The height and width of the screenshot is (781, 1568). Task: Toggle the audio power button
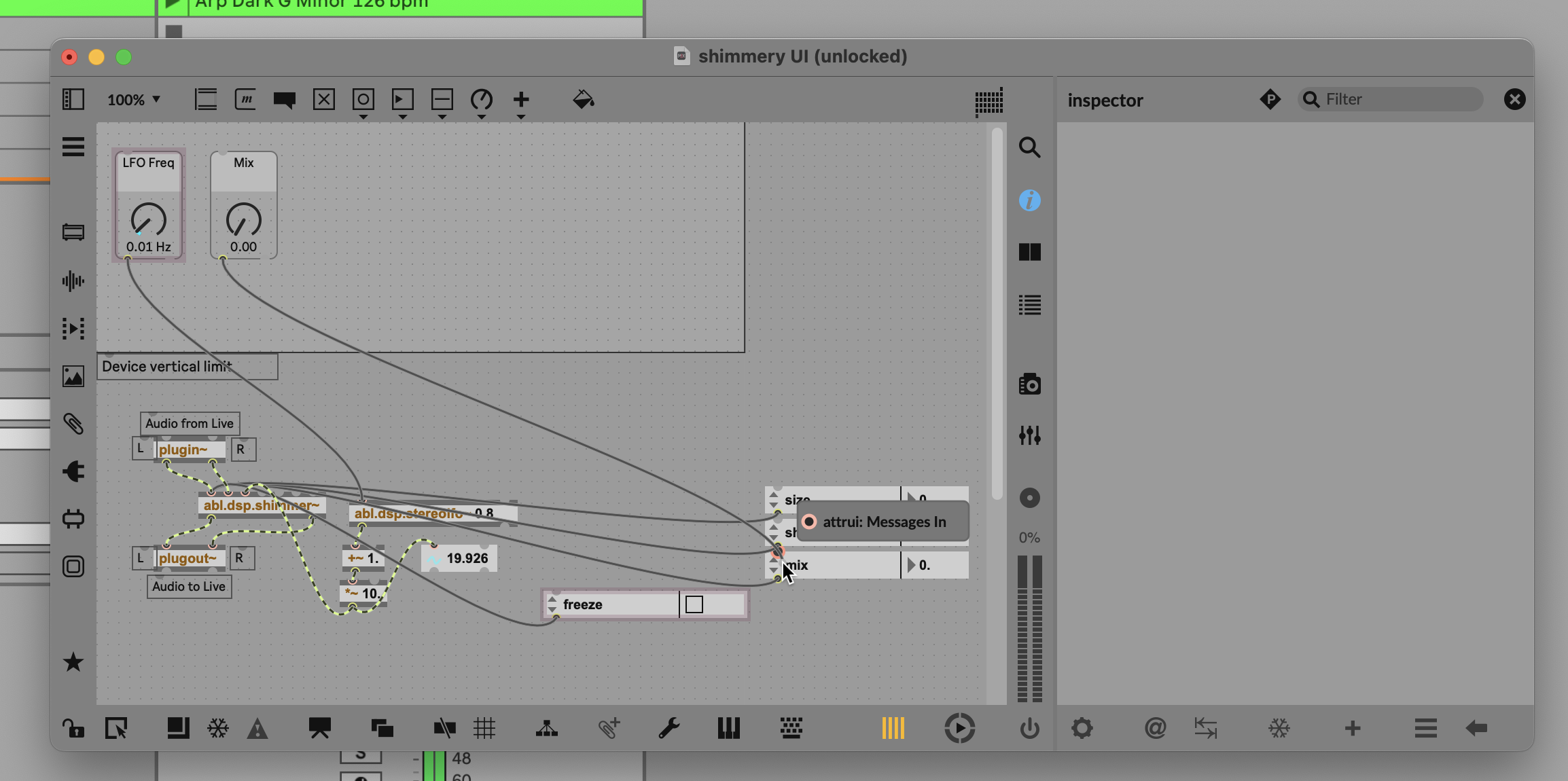coord(1029,729)
